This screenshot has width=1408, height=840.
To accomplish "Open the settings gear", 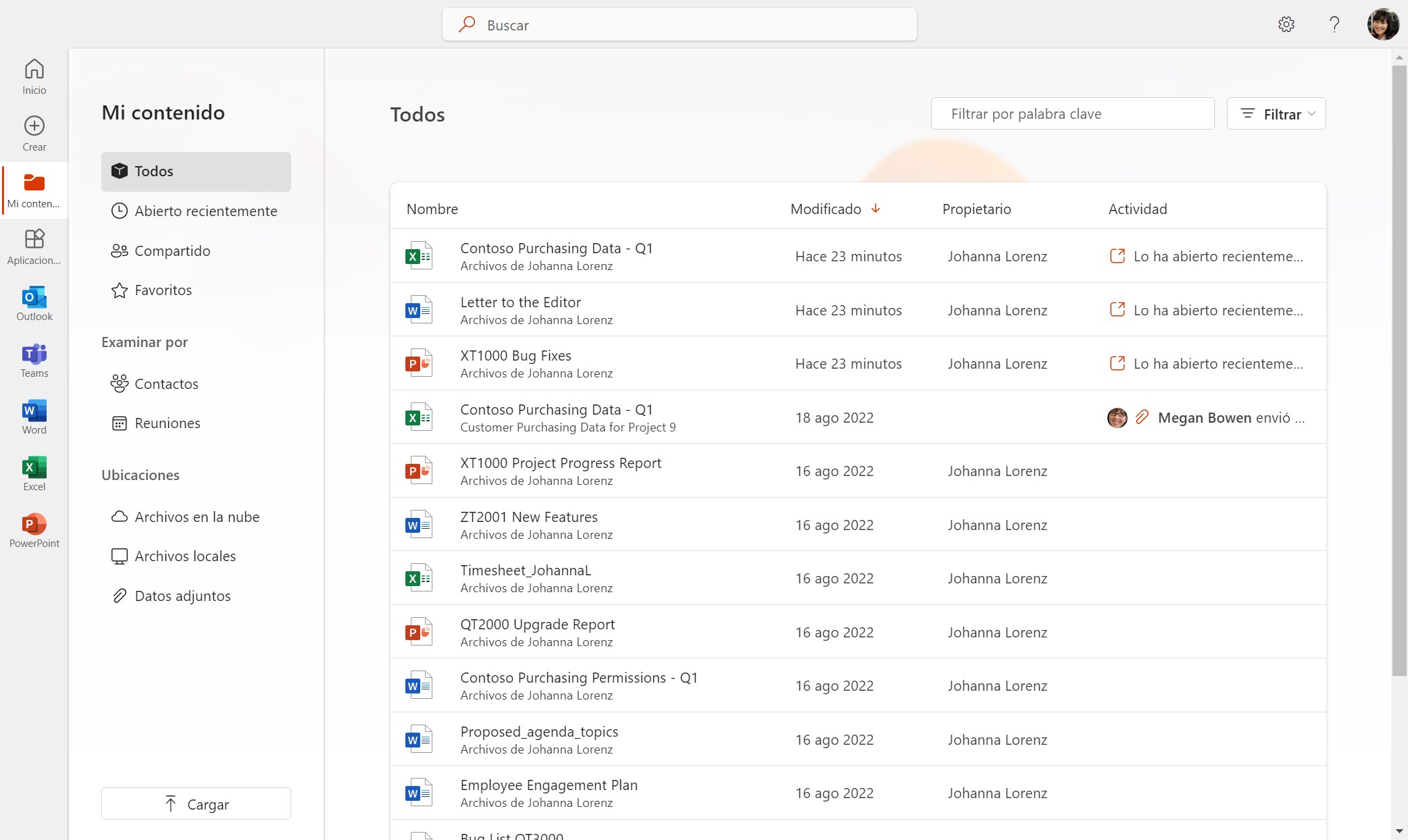I will 1286,24.
